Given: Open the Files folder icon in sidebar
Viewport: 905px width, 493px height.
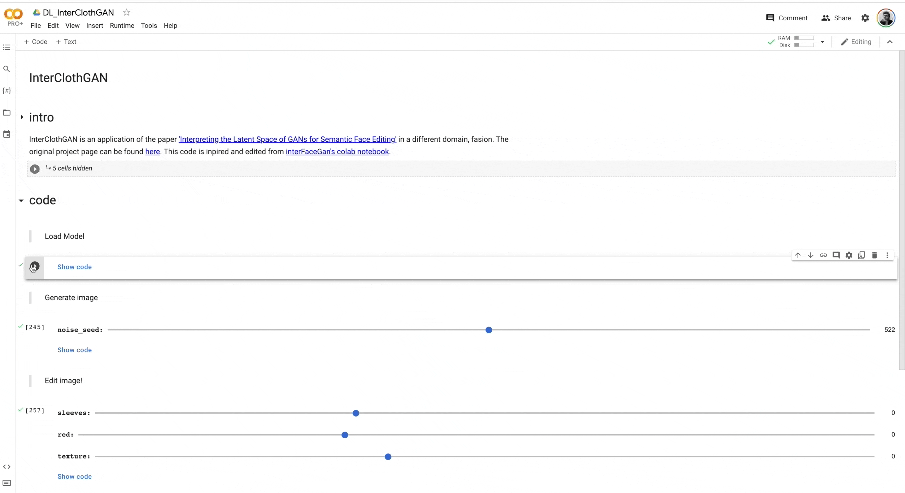Looking at the screenshot, I should click(x=7, y=113).
